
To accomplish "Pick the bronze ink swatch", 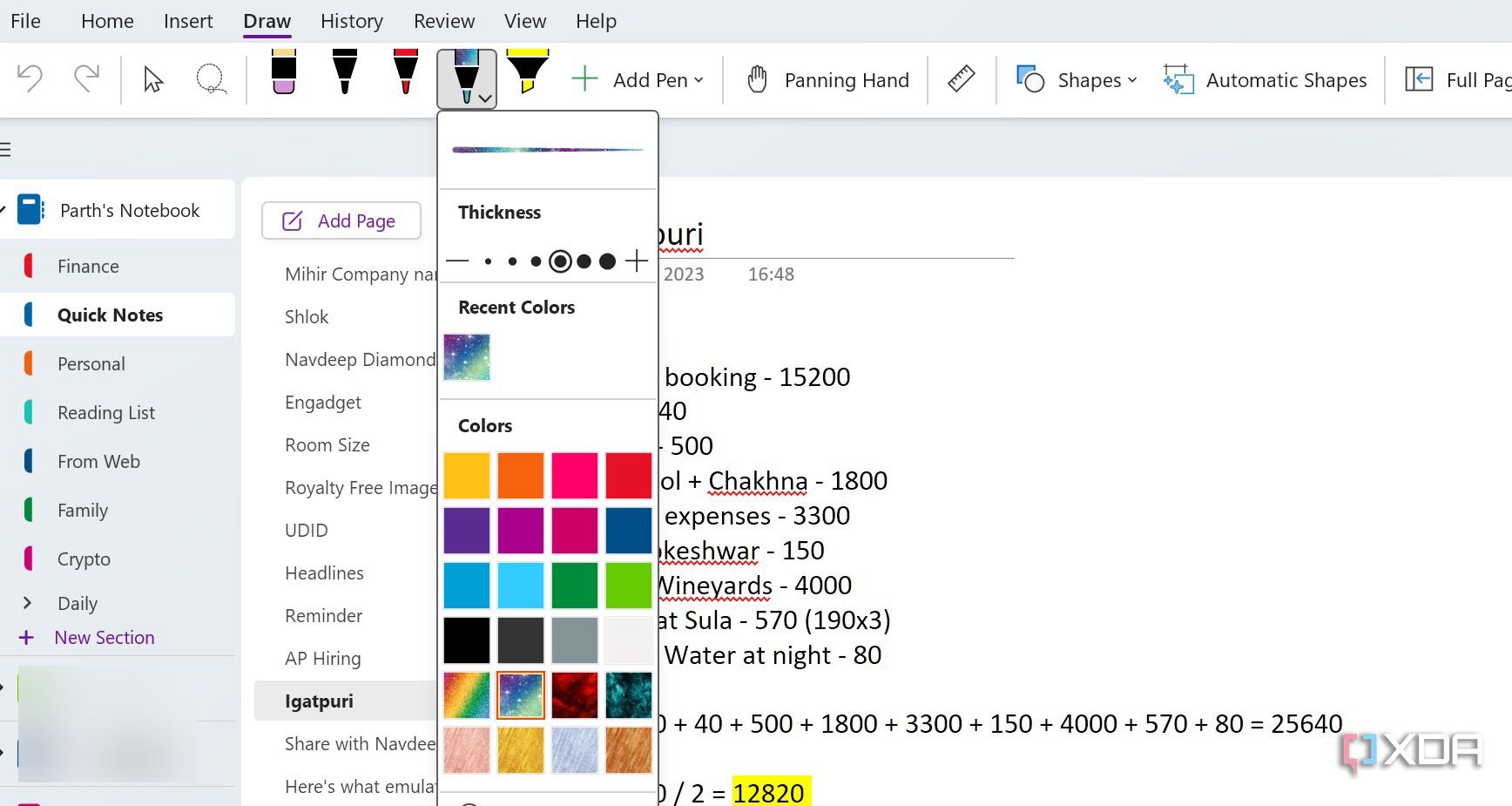I will point(629,750).
